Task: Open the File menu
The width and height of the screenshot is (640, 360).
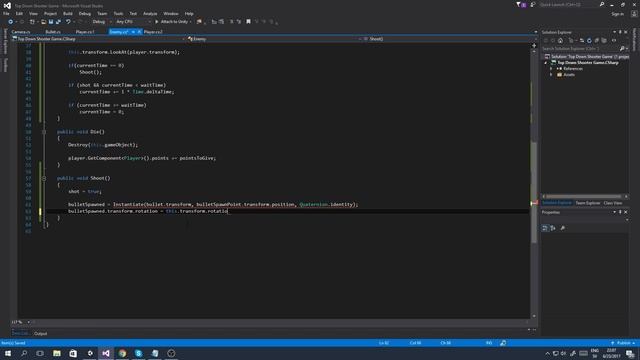Action: click(6, 14)
